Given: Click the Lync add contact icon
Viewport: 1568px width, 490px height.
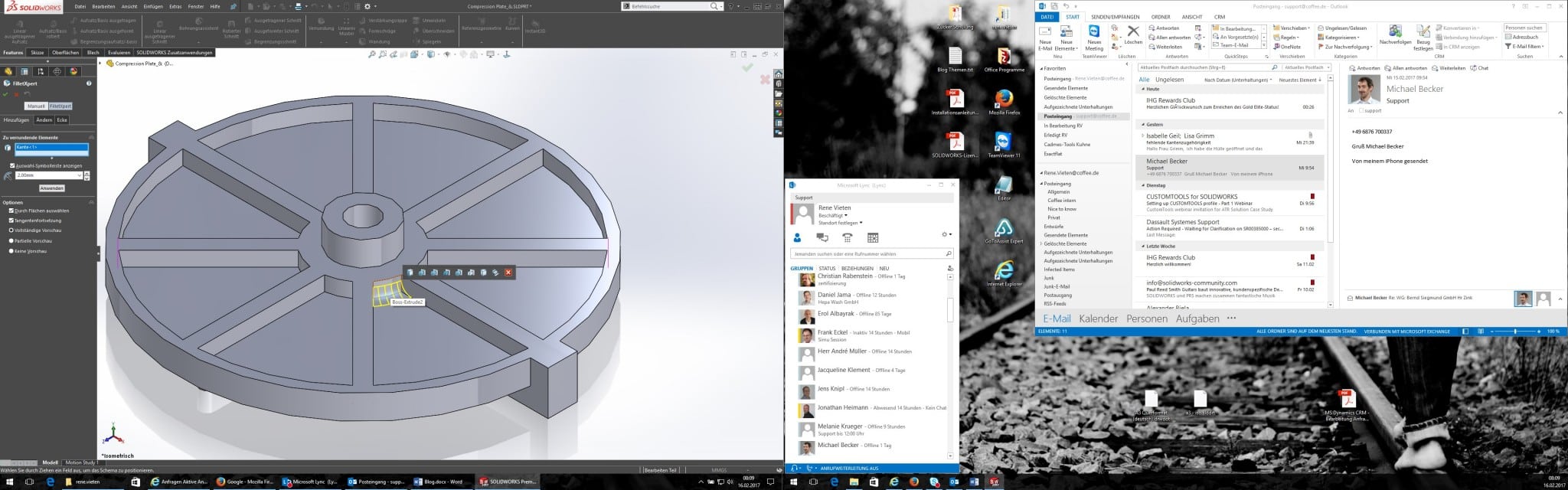Looking at the screenshot, I should (950, 269).
